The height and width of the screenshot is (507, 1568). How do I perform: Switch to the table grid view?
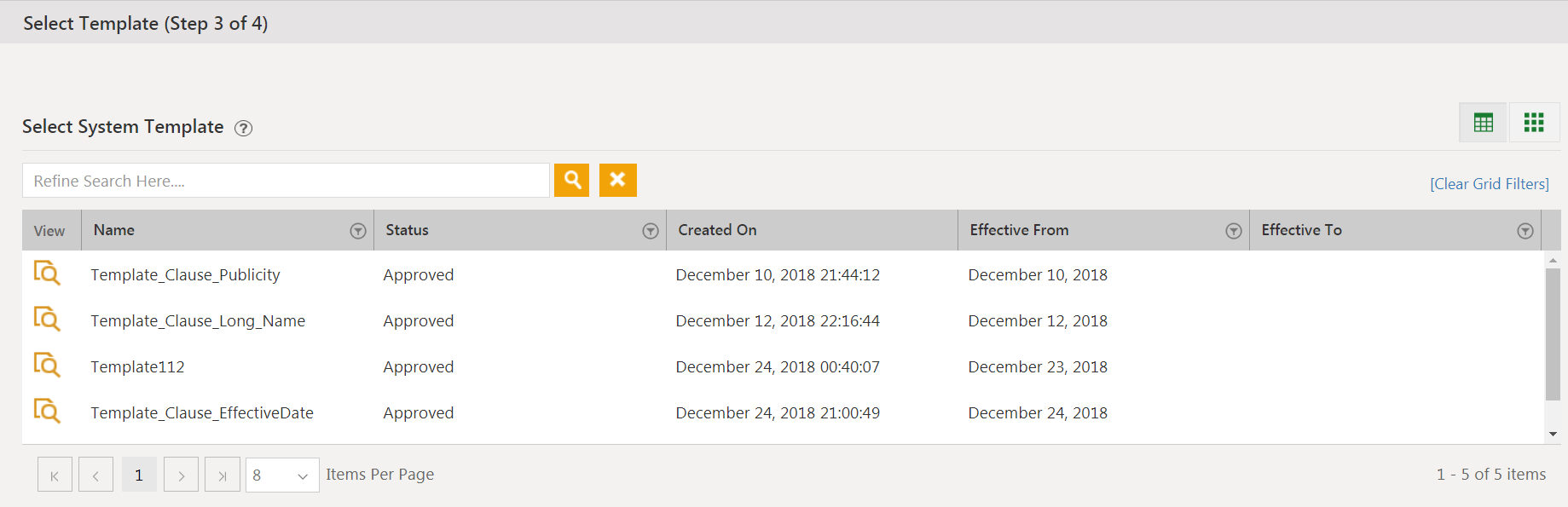[1483, 123]
